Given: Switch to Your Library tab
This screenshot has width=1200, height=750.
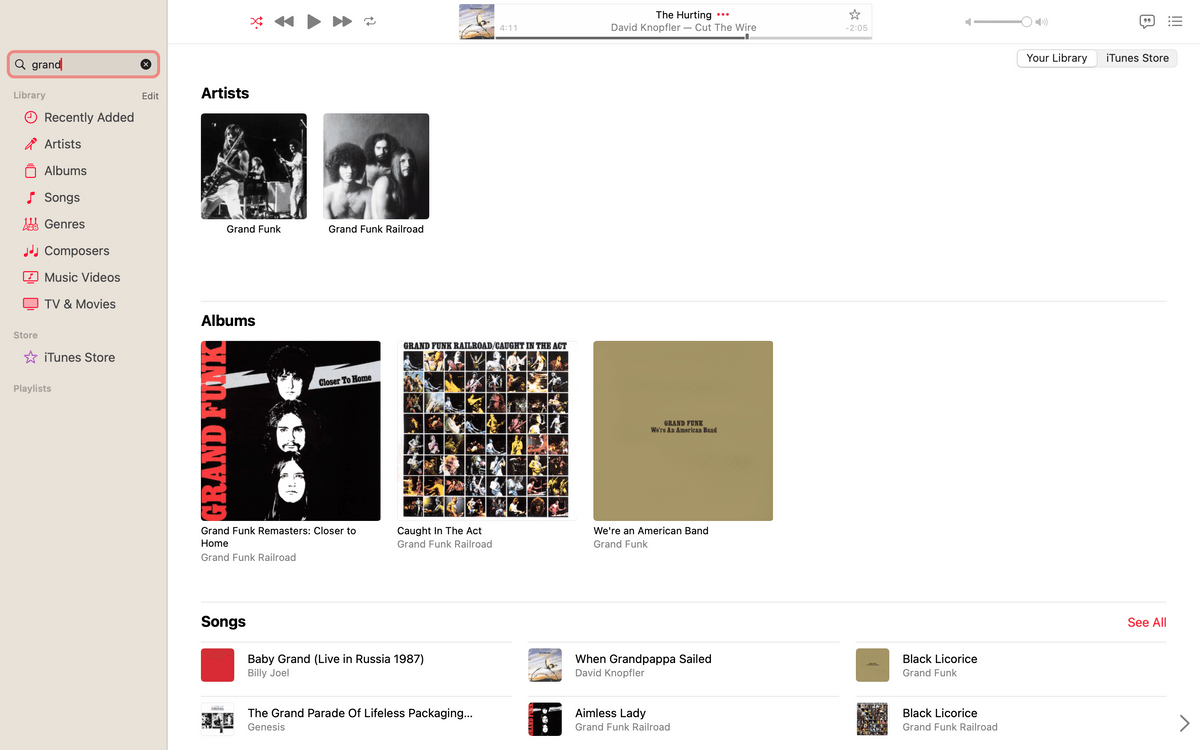Looking at the screenshot, I should [1056, 58].
